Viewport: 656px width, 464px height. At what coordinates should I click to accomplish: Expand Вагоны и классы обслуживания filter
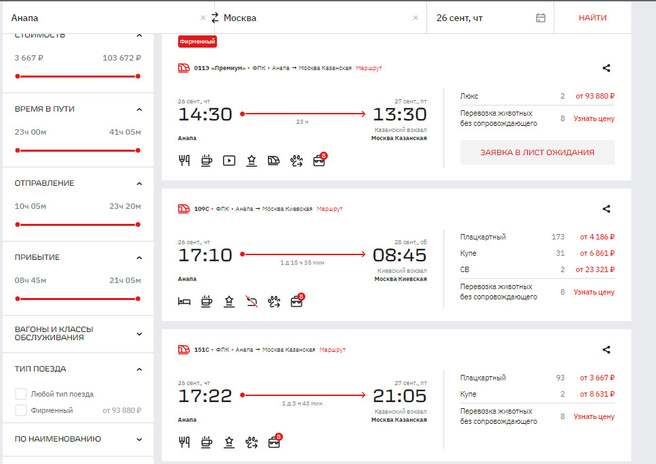tap(139, 334)
